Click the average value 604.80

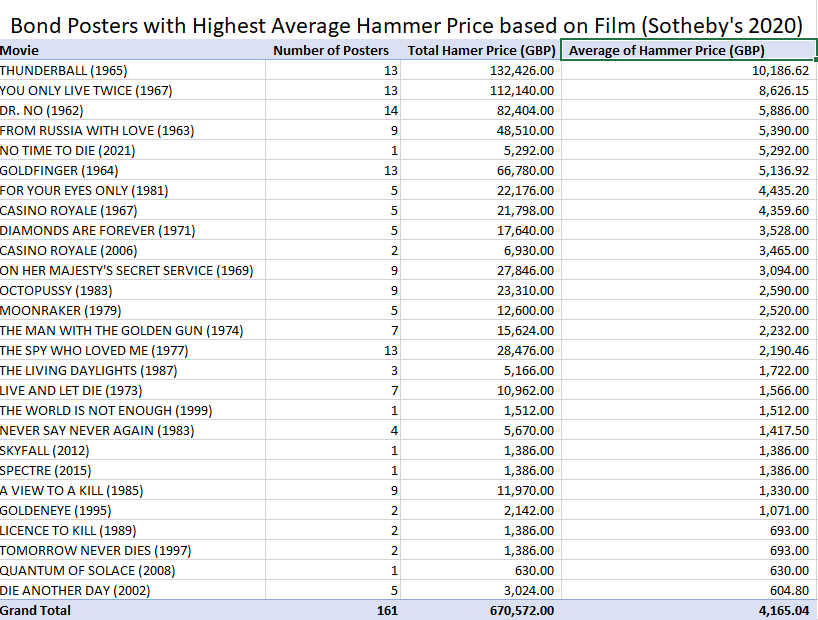coord(789,591)
